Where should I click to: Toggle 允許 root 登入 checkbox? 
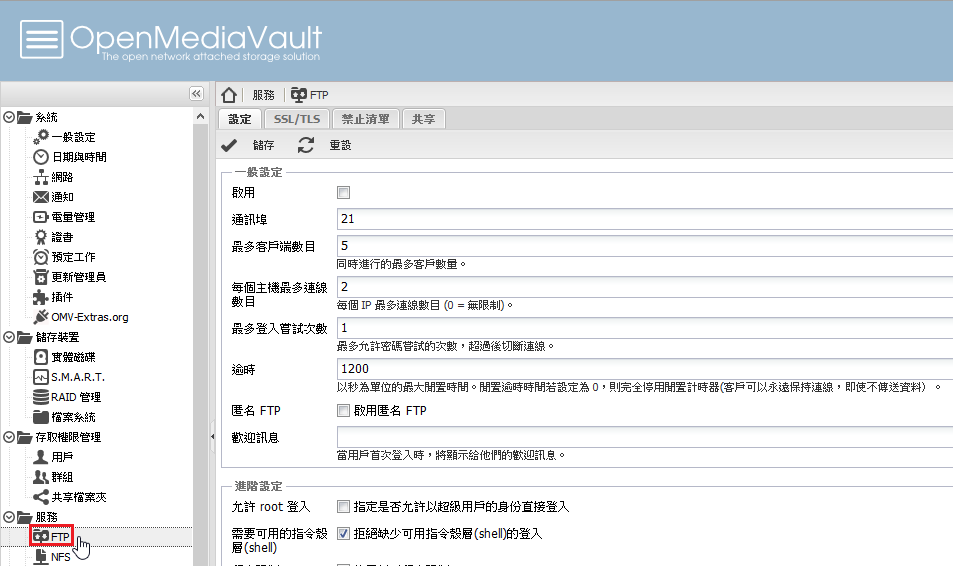click(x=343, y=506)
